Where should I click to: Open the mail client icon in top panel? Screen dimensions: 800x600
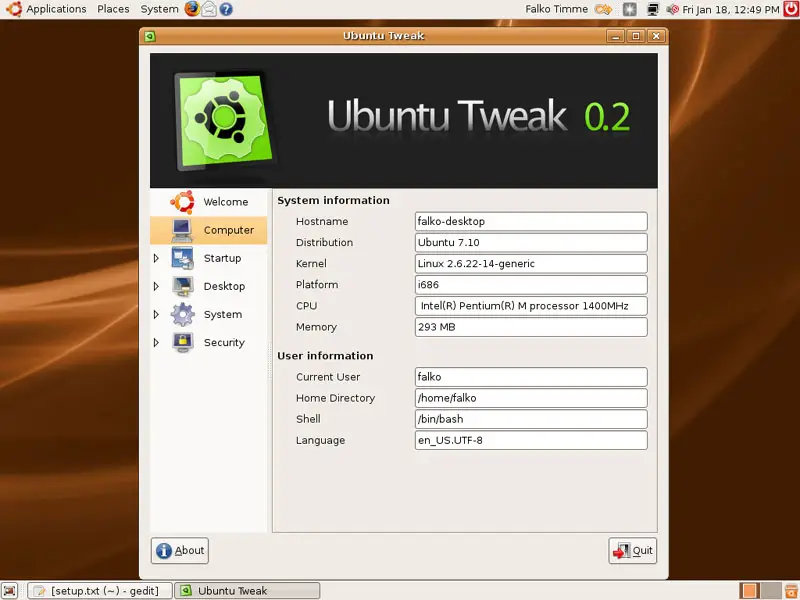point(209,9)
